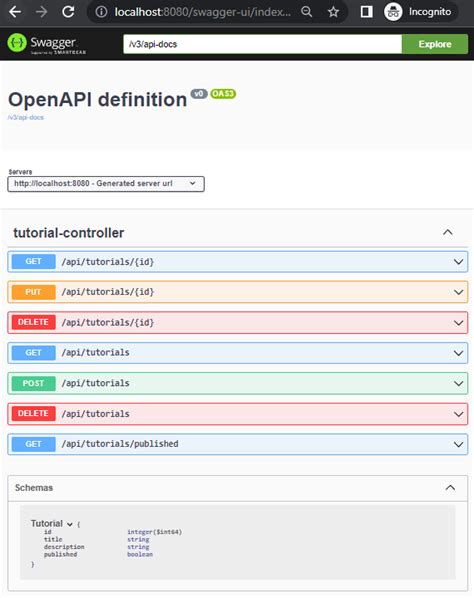This screenshot has width=474, height=598.
Task: Click the zoom magnifier icon in address bar
Action: click(307, 12)
